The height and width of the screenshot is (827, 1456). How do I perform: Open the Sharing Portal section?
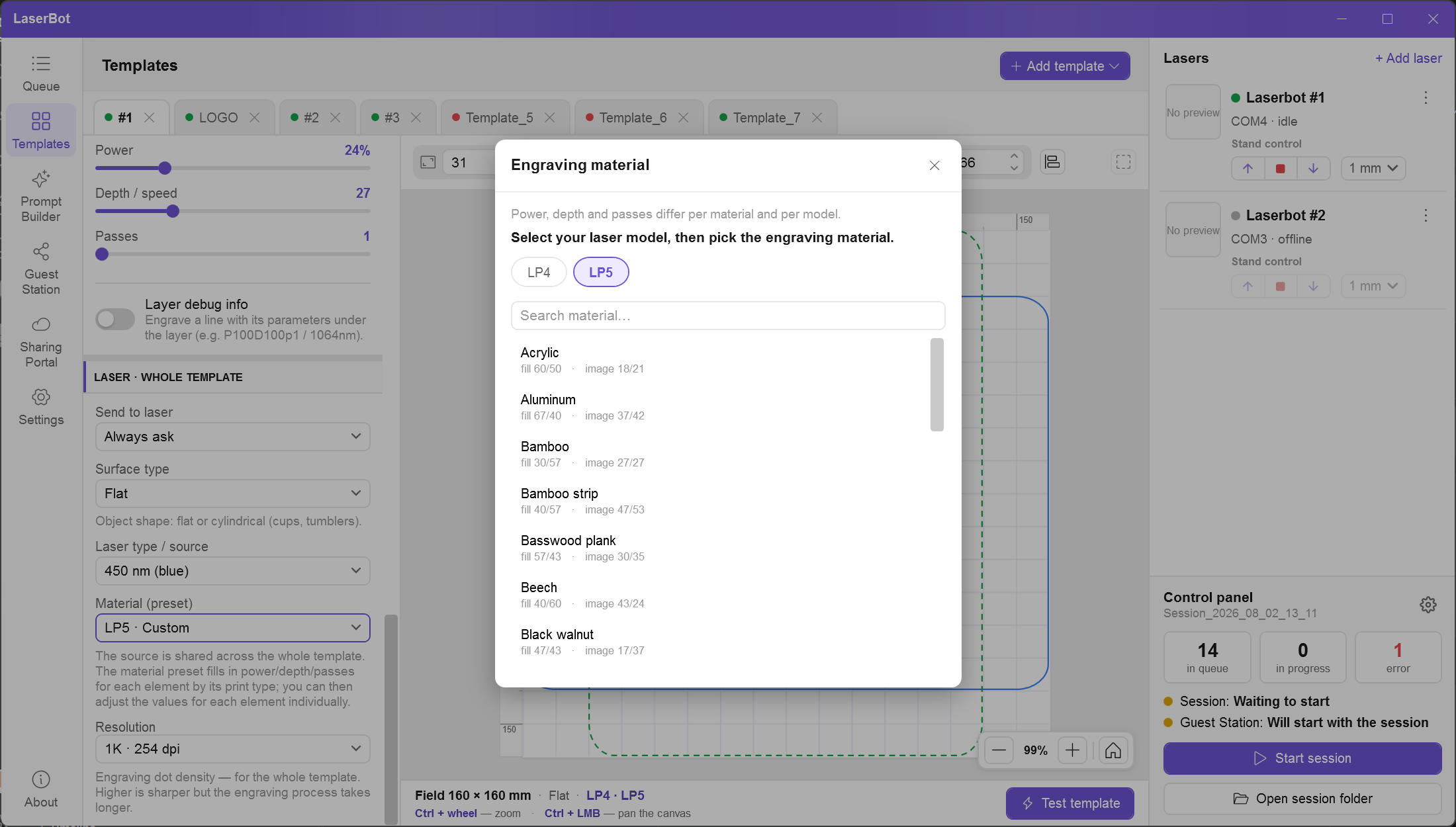point(41,342)
